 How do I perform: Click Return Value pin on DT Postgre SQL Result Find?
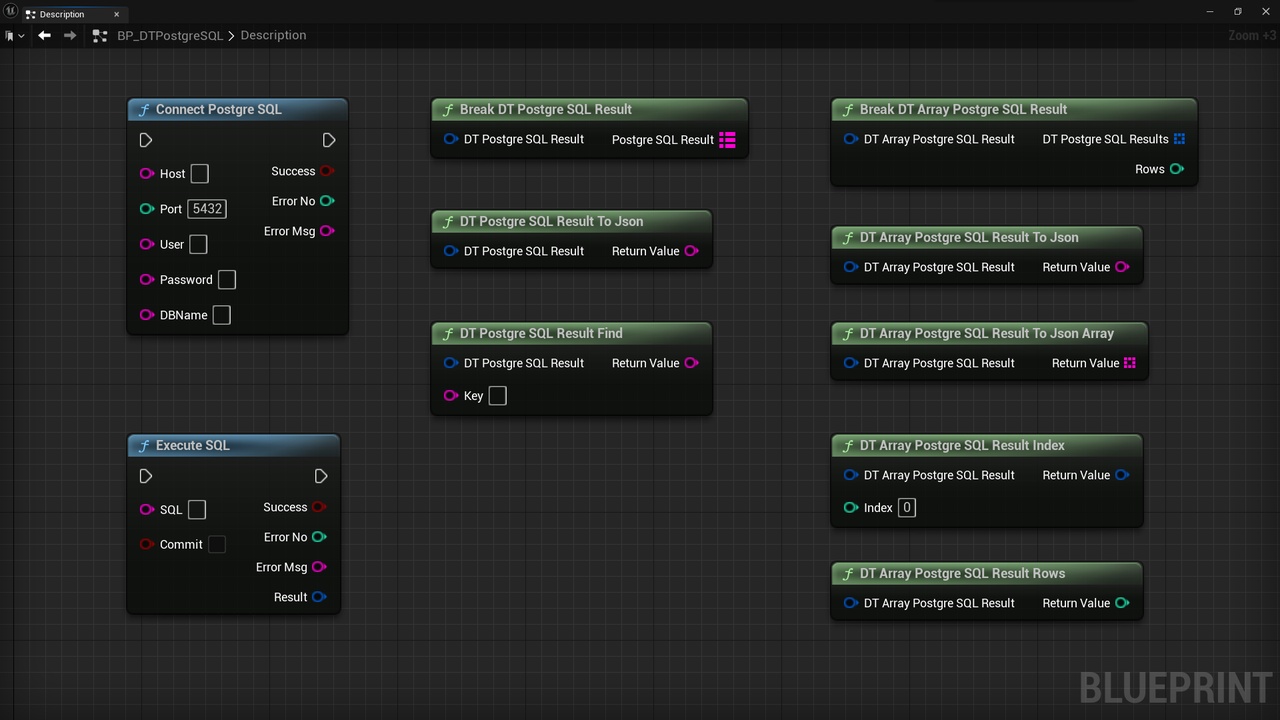pyautogui.click(x=691, y=363)
